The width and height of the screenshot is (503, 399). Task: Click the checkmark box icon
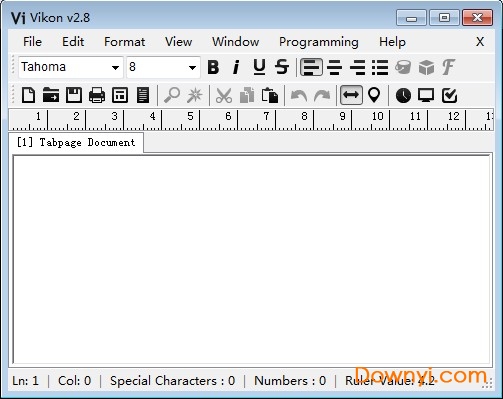(x=449, y=95)
